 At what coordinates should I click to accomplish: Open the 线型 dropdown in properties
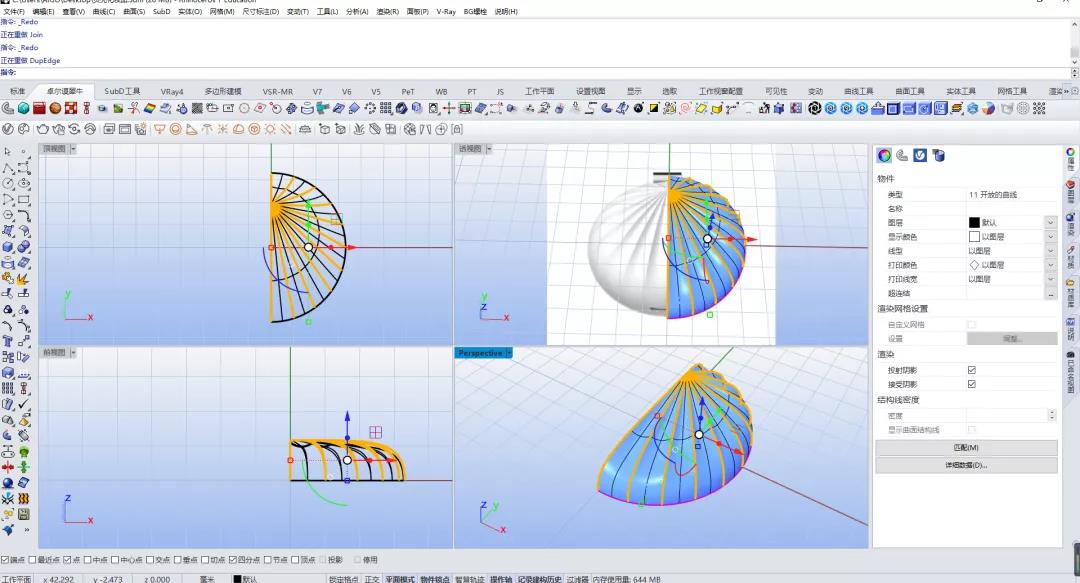tap(1050, 251)
